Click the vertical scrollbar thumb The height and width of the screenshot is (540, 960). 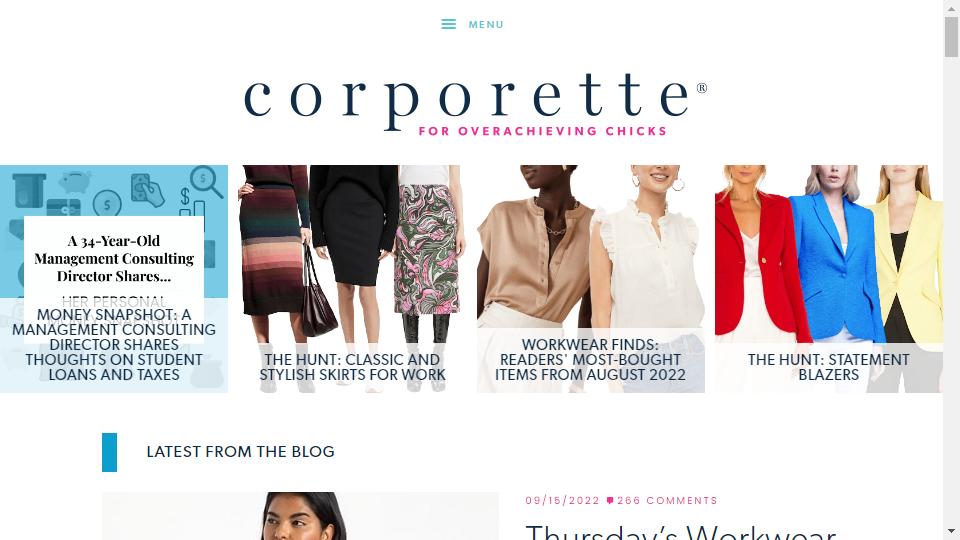click(951, 37)
